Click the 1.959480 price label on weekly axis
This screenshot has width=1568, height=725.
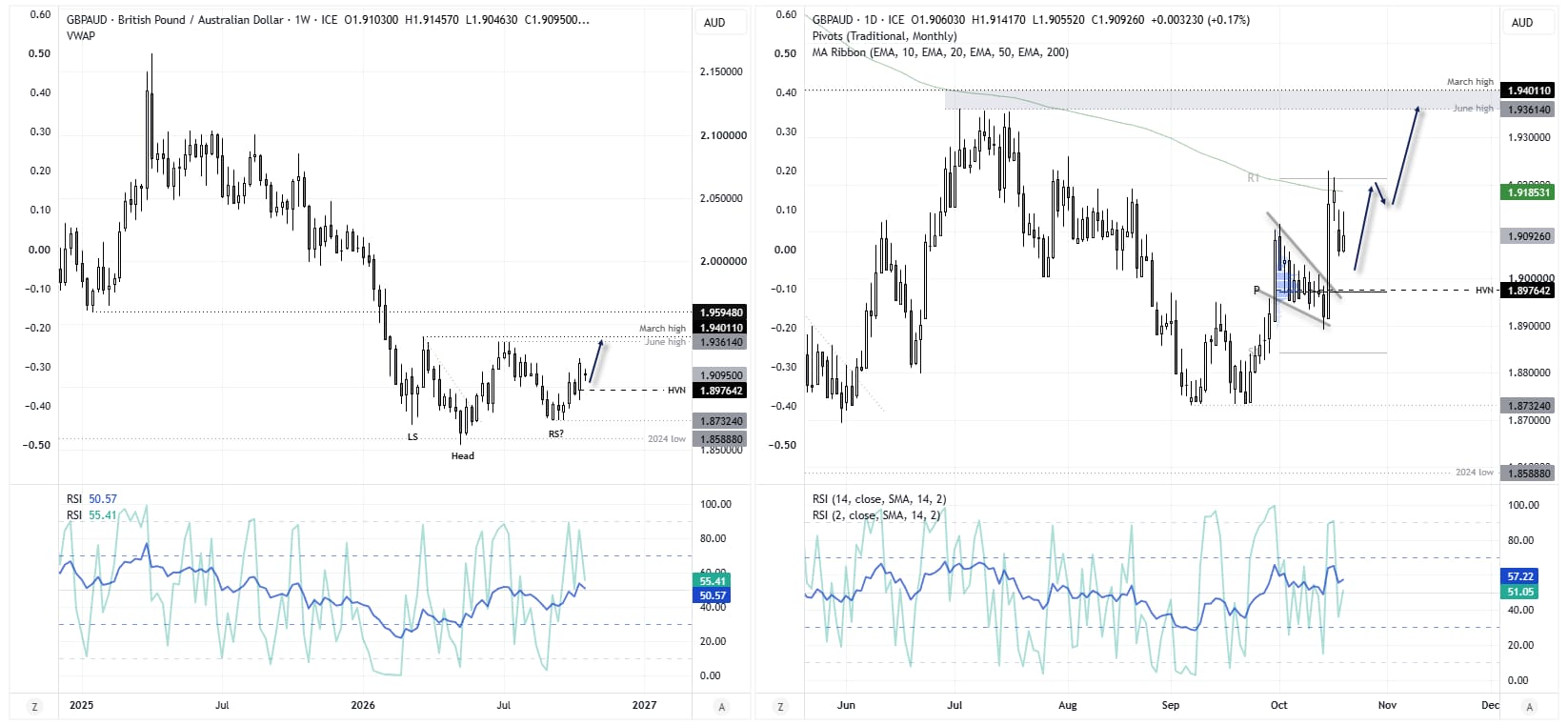click(x=721, y=312)
